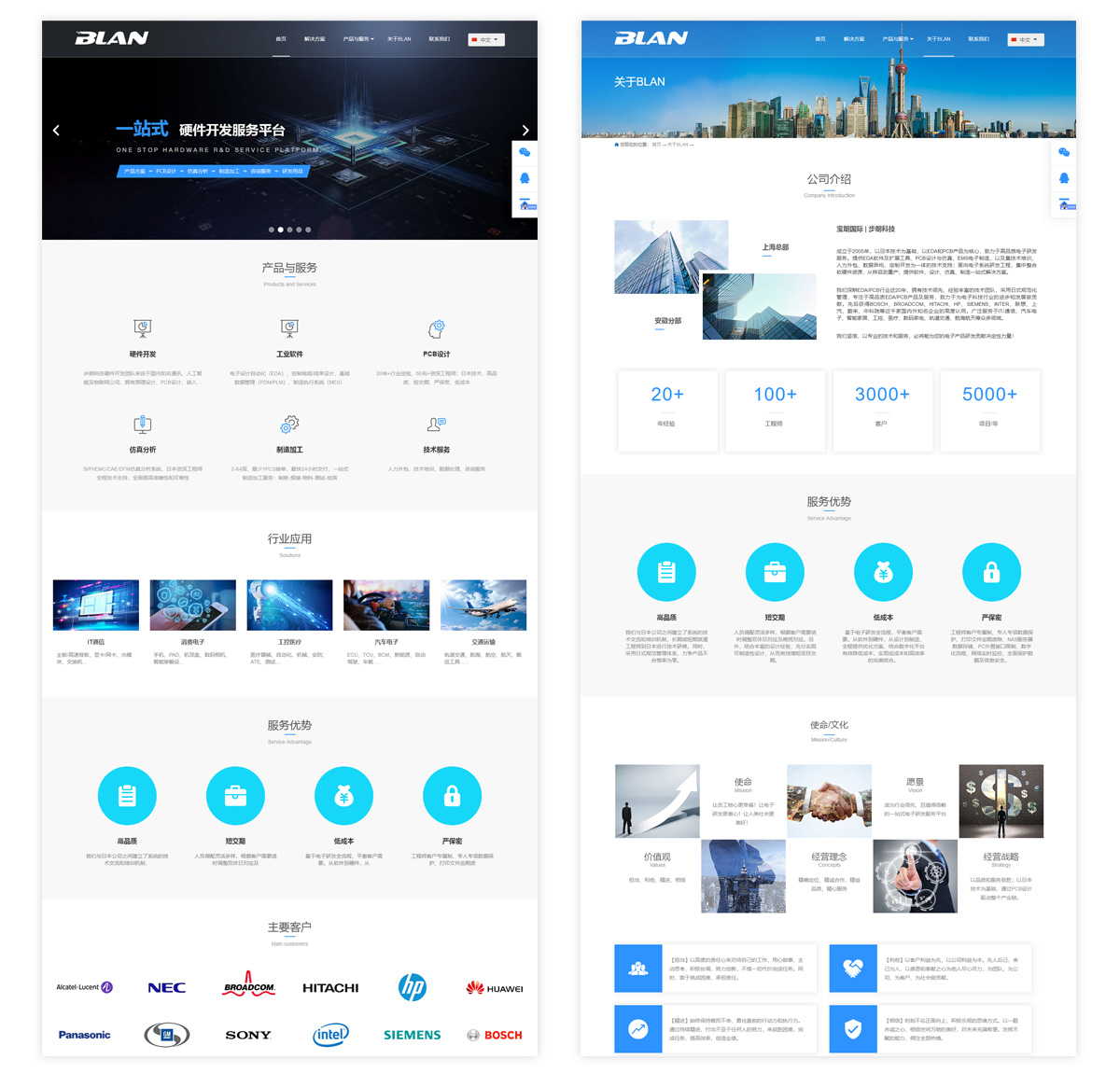1120x1073 pixels.
Task: Click the blue shield checkmark icon tile
Action: click(x=853, y=1029)
